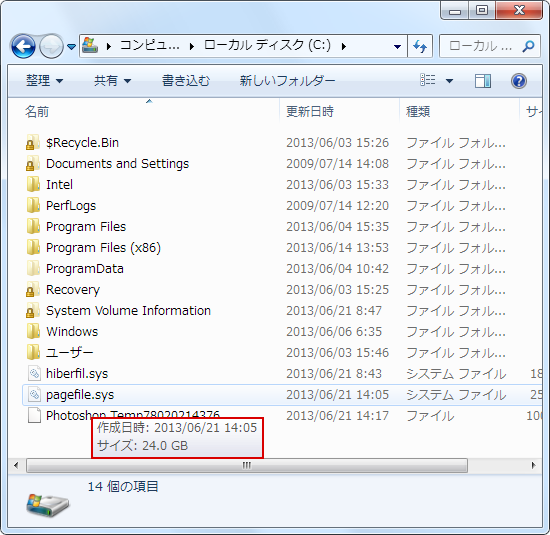Viewport: 550px width, 535px height.
Task: Click System Volume Information name text
Action: [128, 311]
